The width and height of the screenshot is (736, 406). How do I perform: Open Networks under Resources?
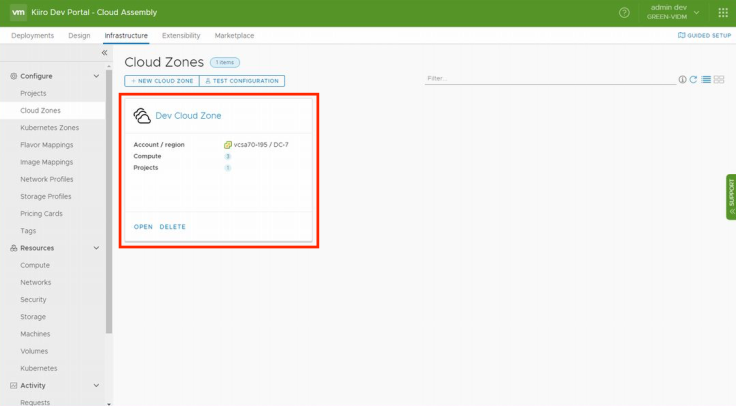(36, 282)
